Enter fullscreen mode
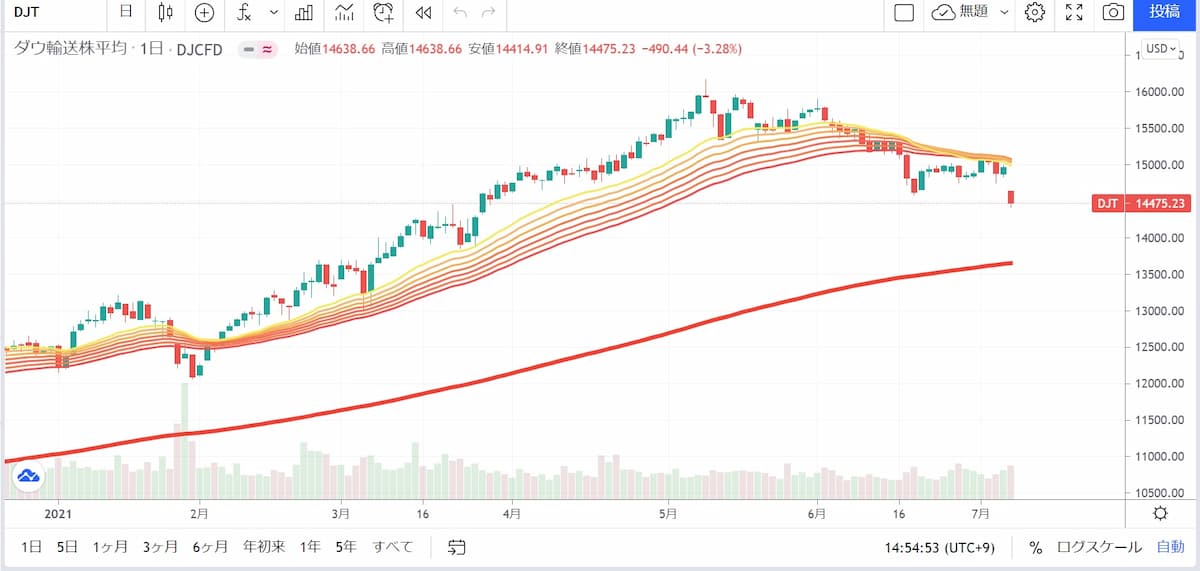The image size is (1200, 571). [1074, 12]
